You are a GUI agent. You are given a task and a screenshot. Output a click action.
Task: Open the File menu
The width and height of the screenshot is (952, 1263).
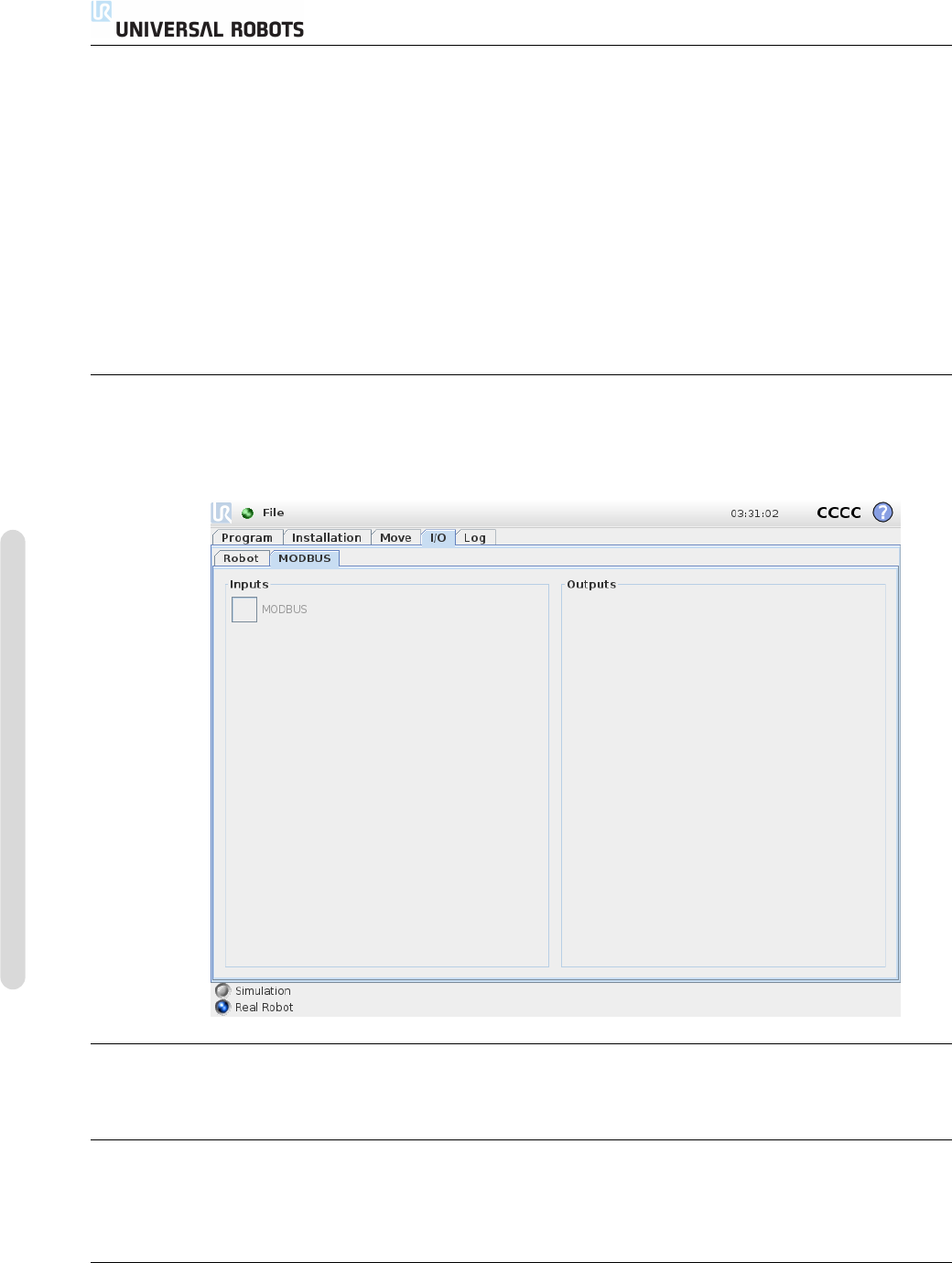click(x=274, y=513)
